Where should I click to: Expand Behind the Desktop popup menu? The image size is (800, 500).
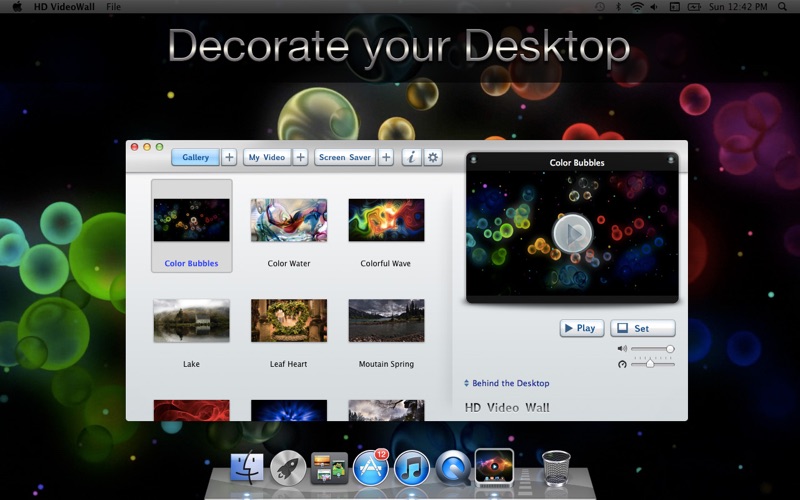(507, 383)
